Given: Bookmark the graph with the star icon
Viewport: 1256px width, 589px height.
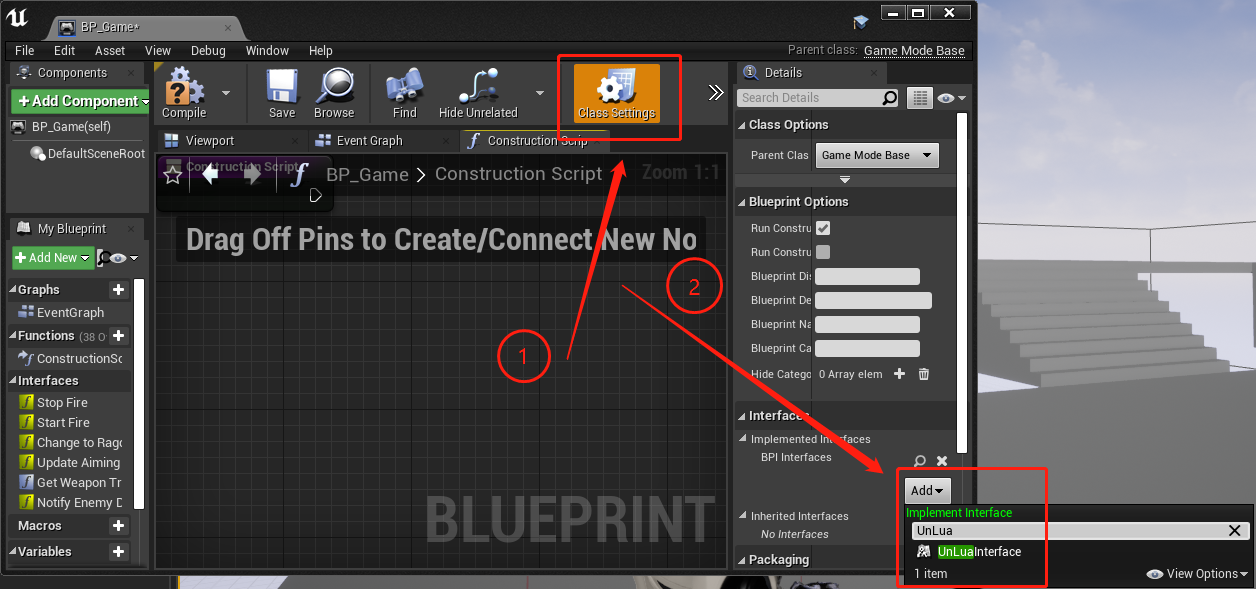Looking at the screenshot, I should pos(173,175).
